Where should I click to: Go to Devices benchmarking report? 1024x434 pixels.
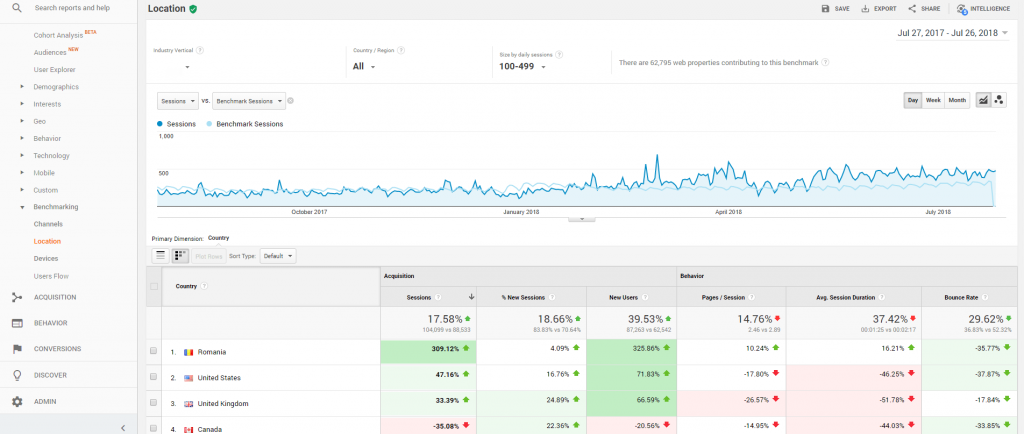47,258
